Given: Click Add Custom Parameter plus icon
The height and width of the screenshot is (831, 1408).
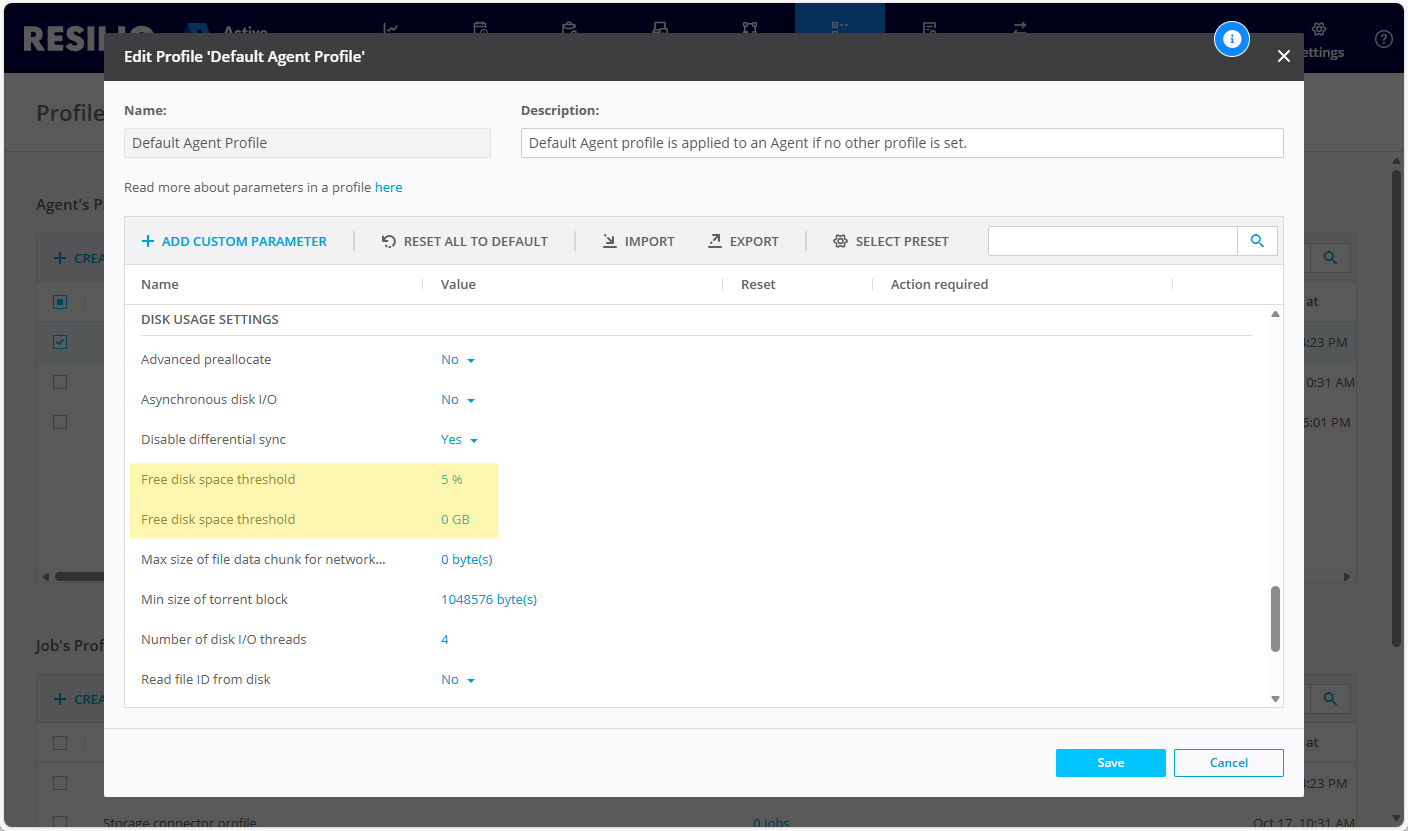Looking at the screenshot, I should pos(148,241).
